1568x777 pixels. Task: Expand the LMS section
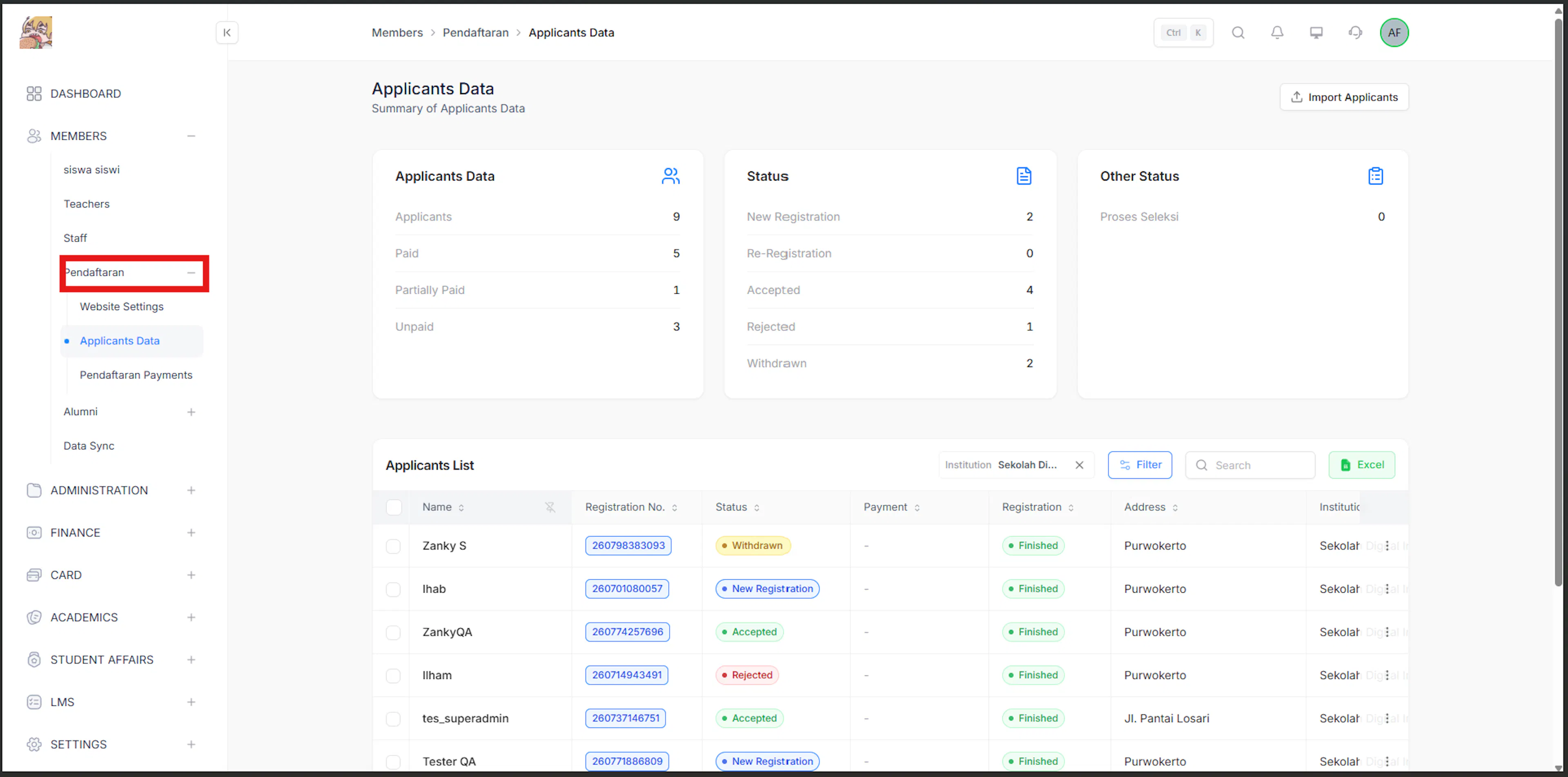pyautogui.click(x=191, y=702)
